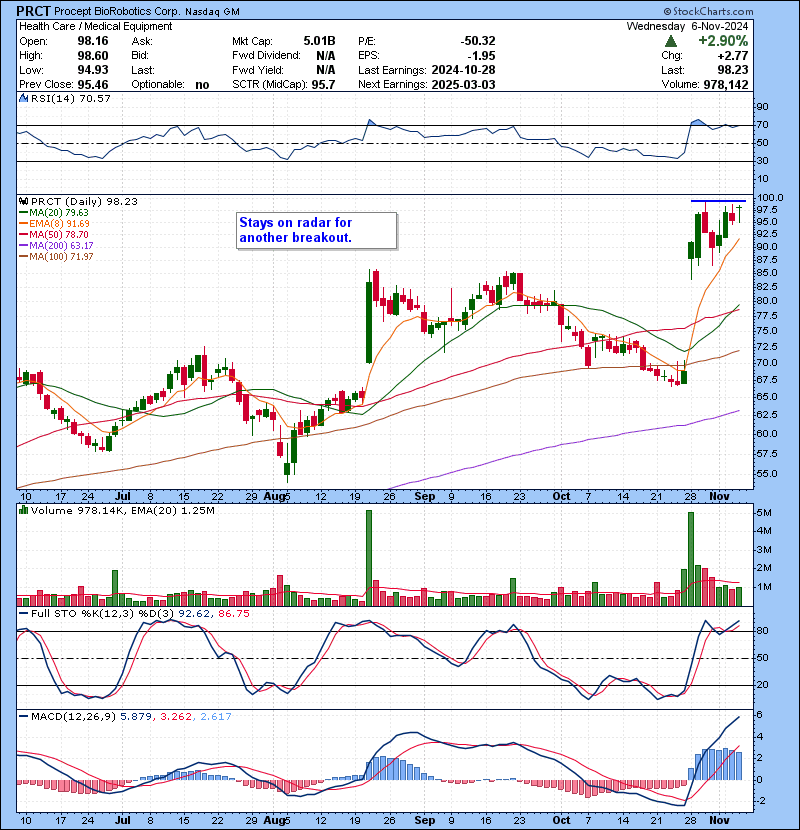This screenshot has height=830, width=800.
Task: Click the Nasdaq GM exchange label
Action: [212, 12]
